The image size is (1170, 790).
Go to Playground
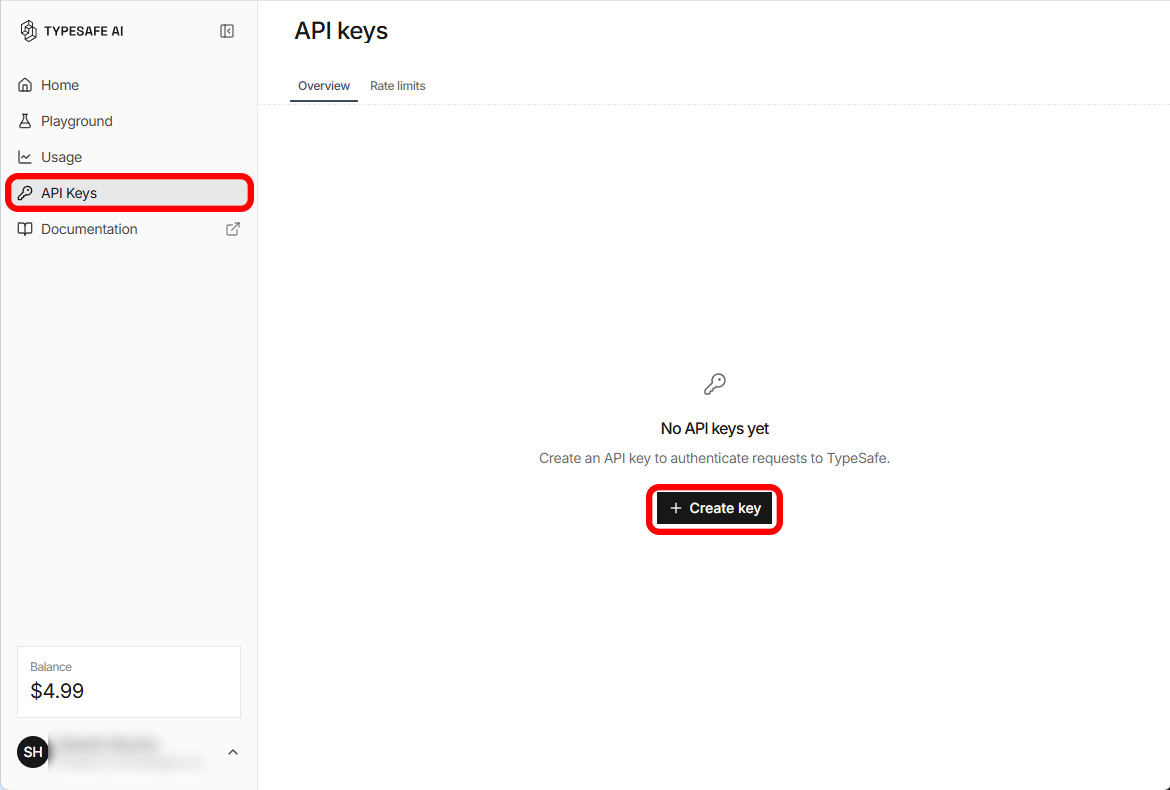[x=129, y=121]
